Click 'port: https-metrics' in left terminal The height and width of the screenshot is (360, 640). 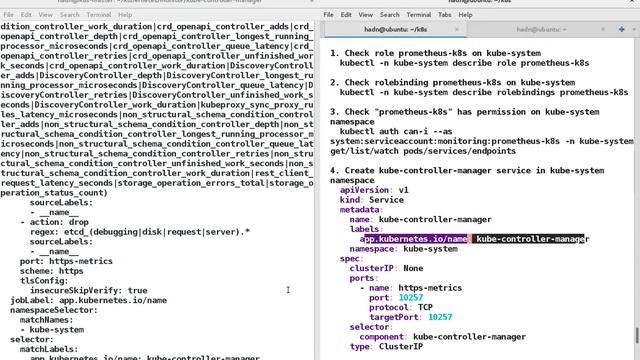pyautogui.click(x=66, y=261)
